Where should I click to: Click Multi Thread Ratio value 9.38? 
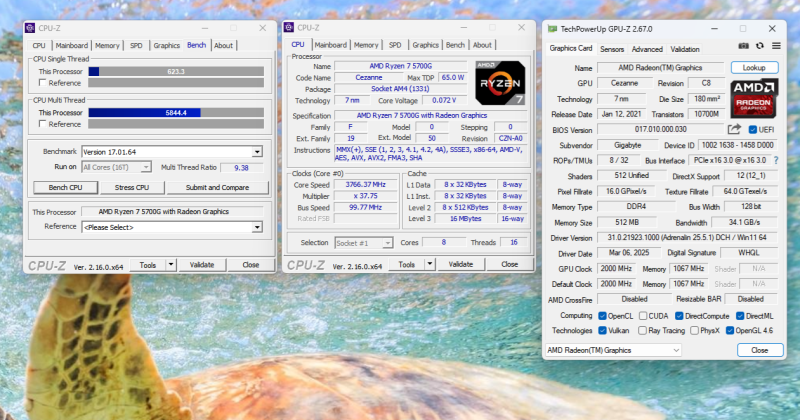click(241, 167)
